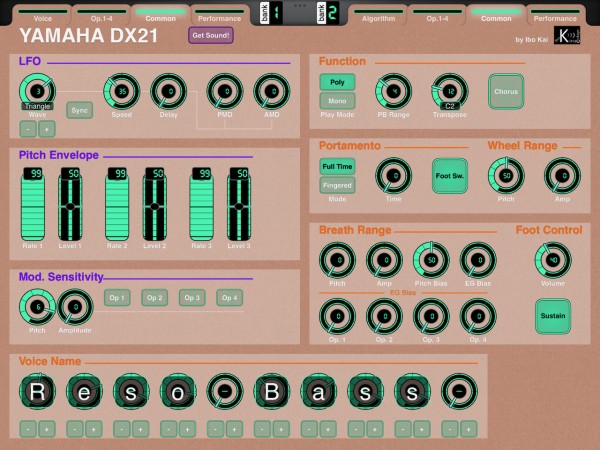This screenshot has width=600, height=450.
Task: Enable Op 1 amplitude modulation sensitivity
Action: click(x=117, y=298)
